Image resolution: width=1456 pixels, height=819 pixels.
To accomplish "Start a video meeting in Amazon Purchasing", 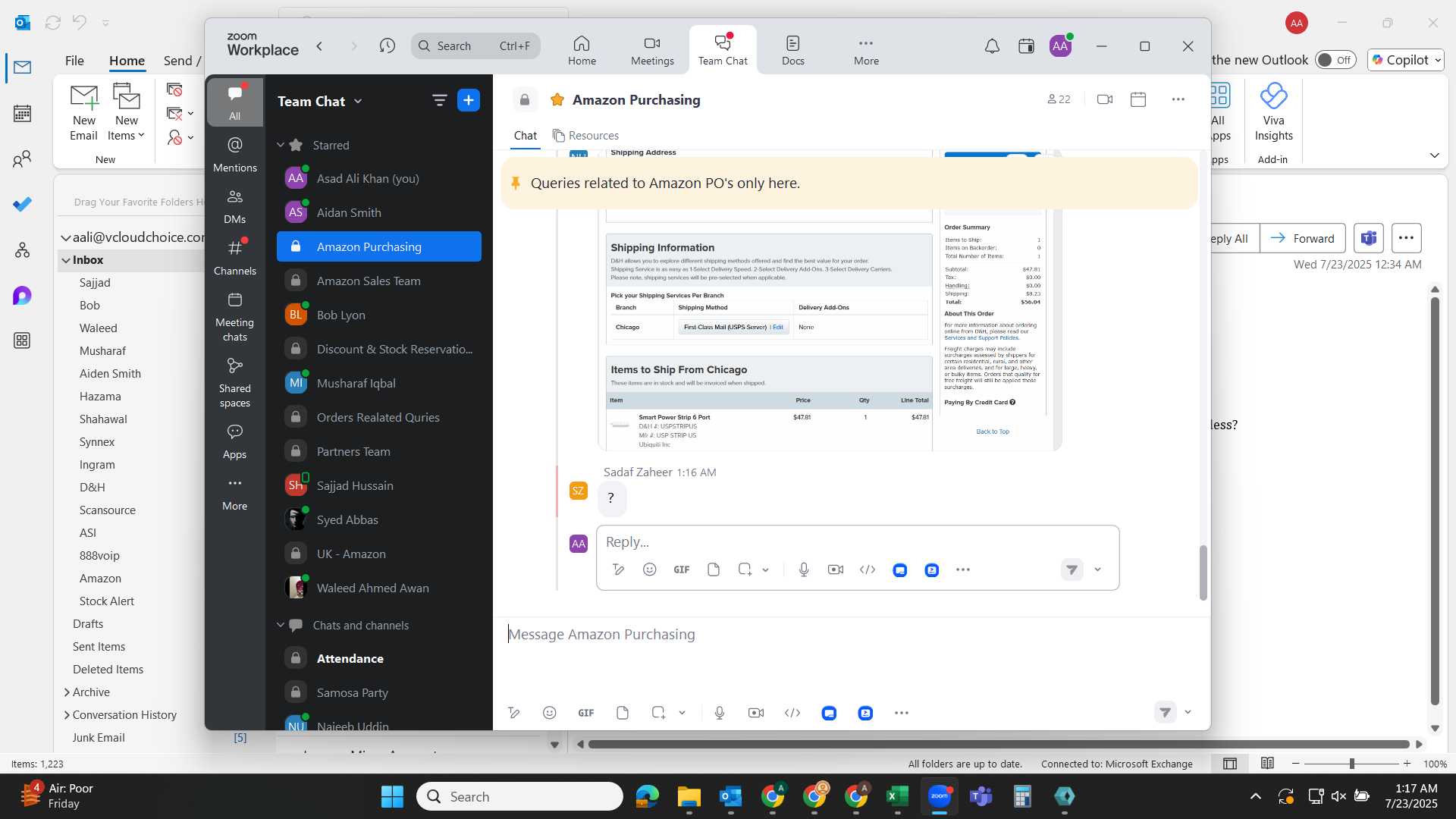I will 1105,99.
